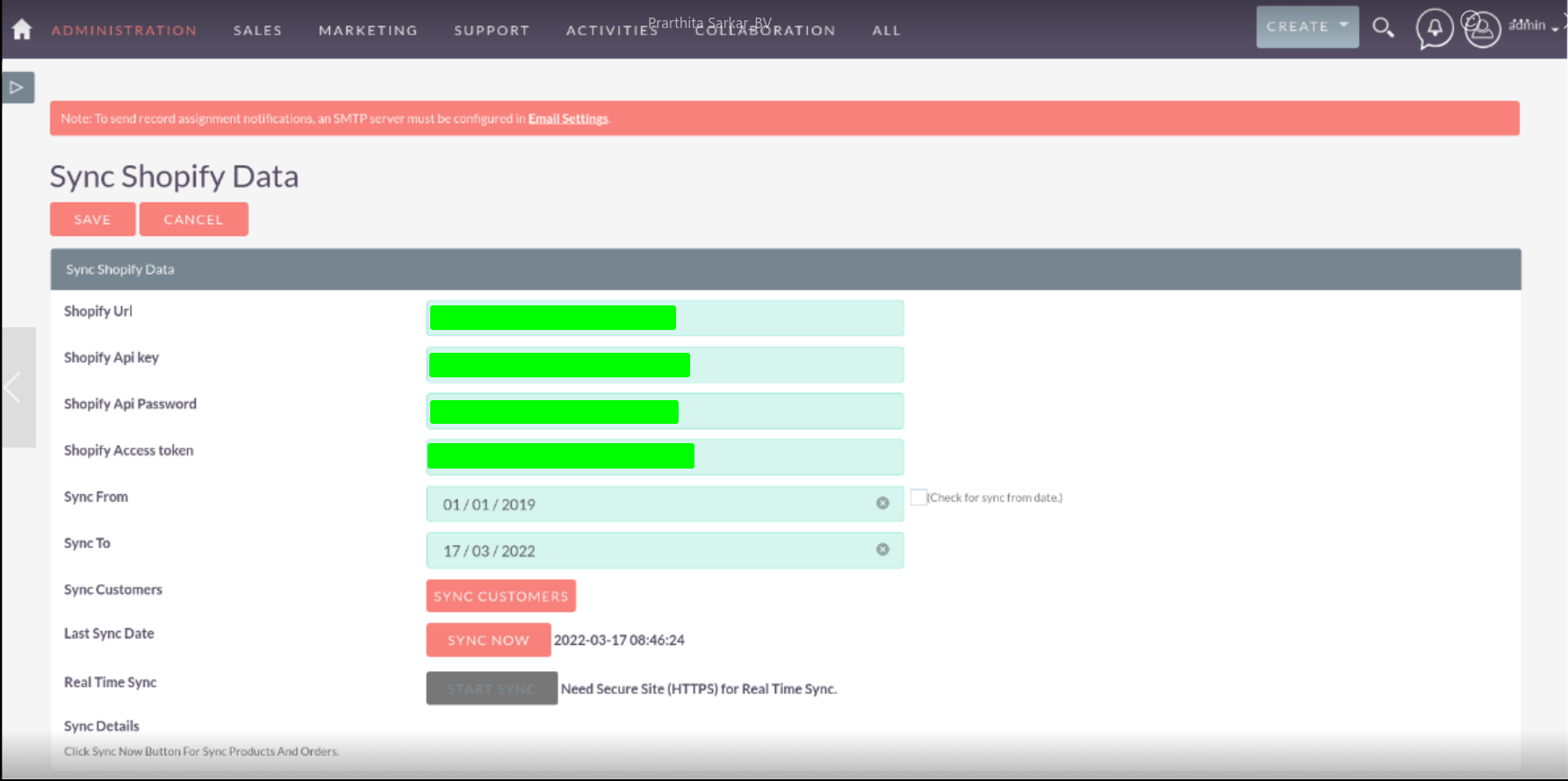Open the Support menu
1568x781 pixels.
coord(492,30)
